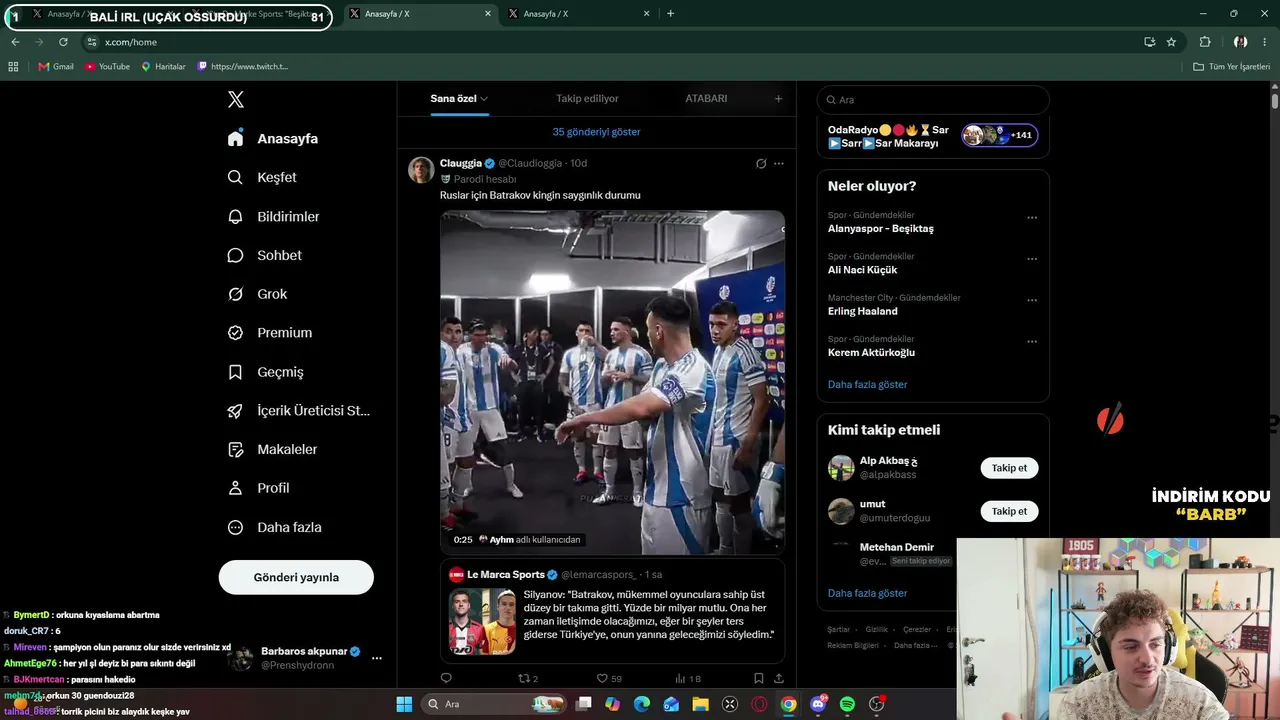Open Keşfet in the sidebar
Screen dimensions: 1280x720
[x=262, y=177]
